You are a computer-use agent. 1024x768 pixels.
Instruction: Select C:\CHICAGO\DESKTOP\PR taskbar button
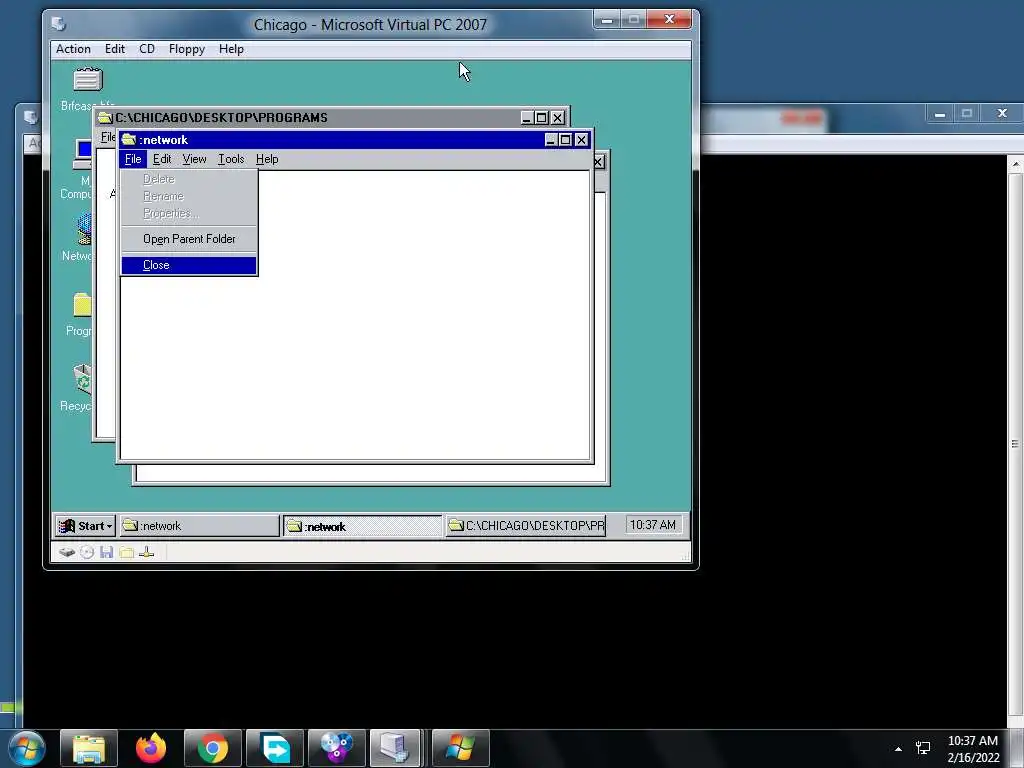coord(526,526)
